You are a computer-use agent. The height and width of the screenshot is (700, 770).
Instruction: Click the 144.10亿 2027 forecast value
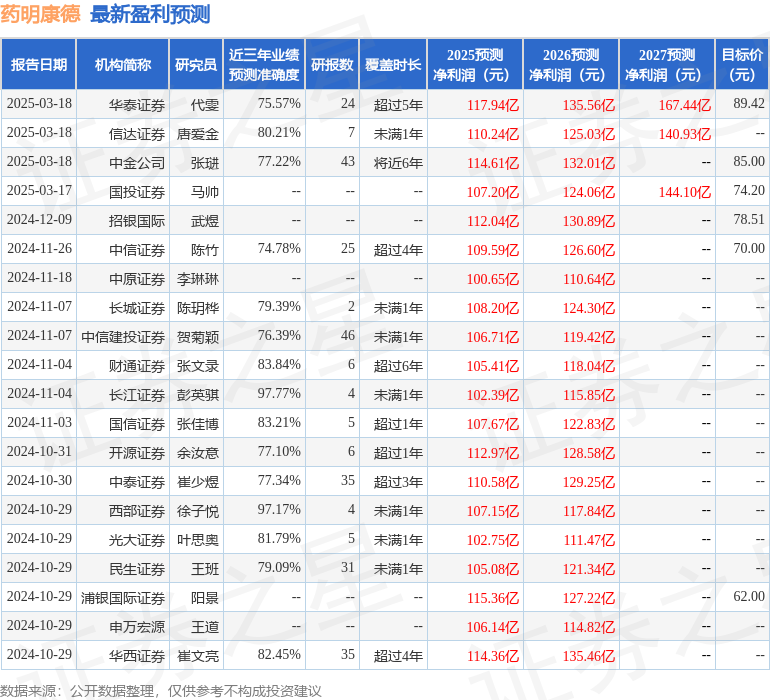coord(685,192)
